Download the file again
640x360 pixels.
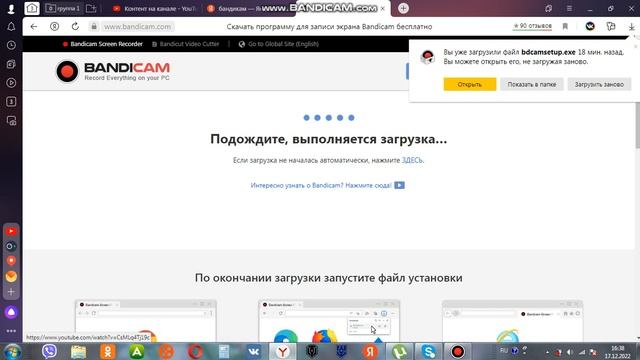coord(599,84)
